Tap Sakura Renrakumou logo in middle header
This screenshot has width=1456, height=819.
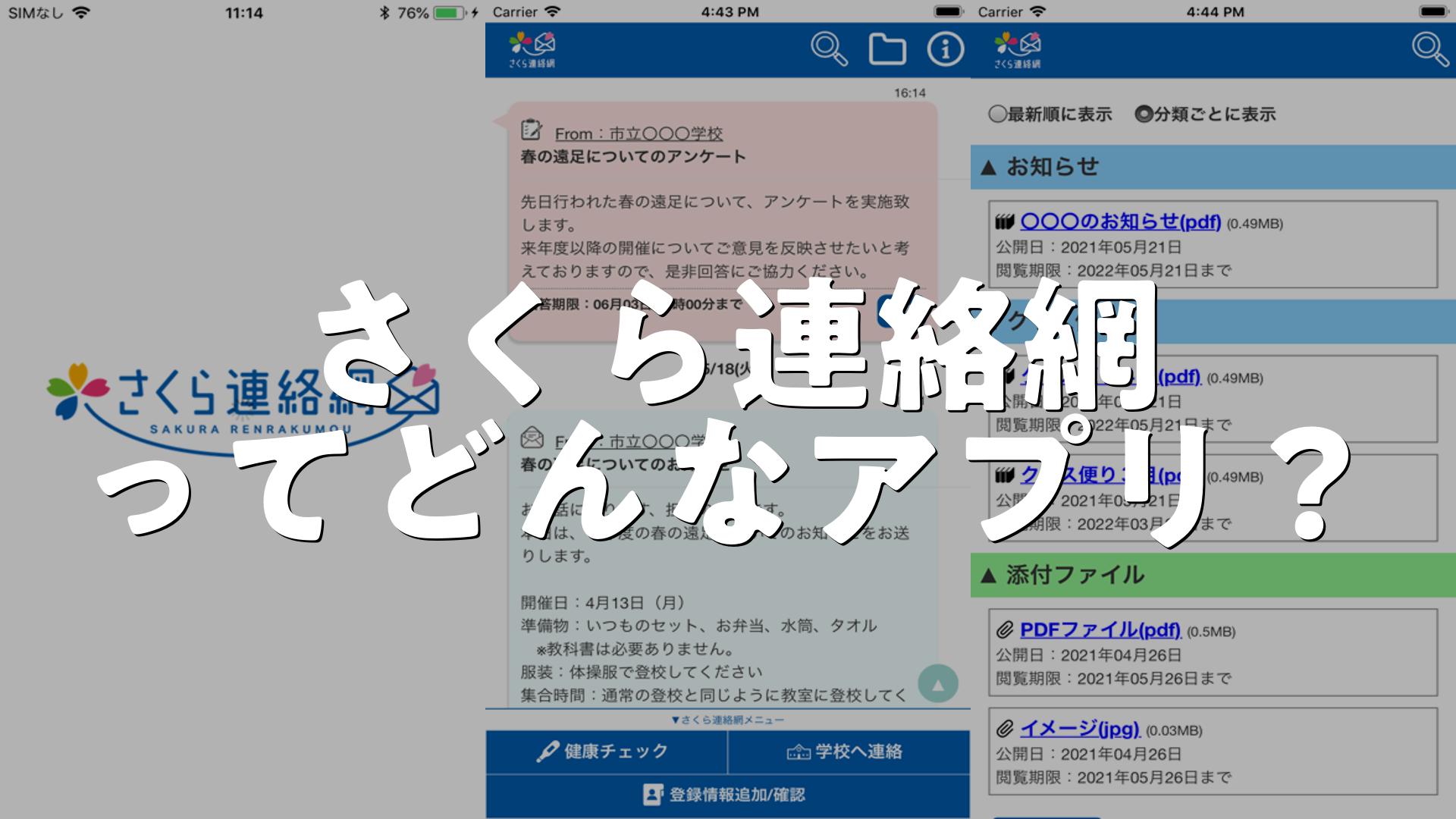tap(532, 50)
